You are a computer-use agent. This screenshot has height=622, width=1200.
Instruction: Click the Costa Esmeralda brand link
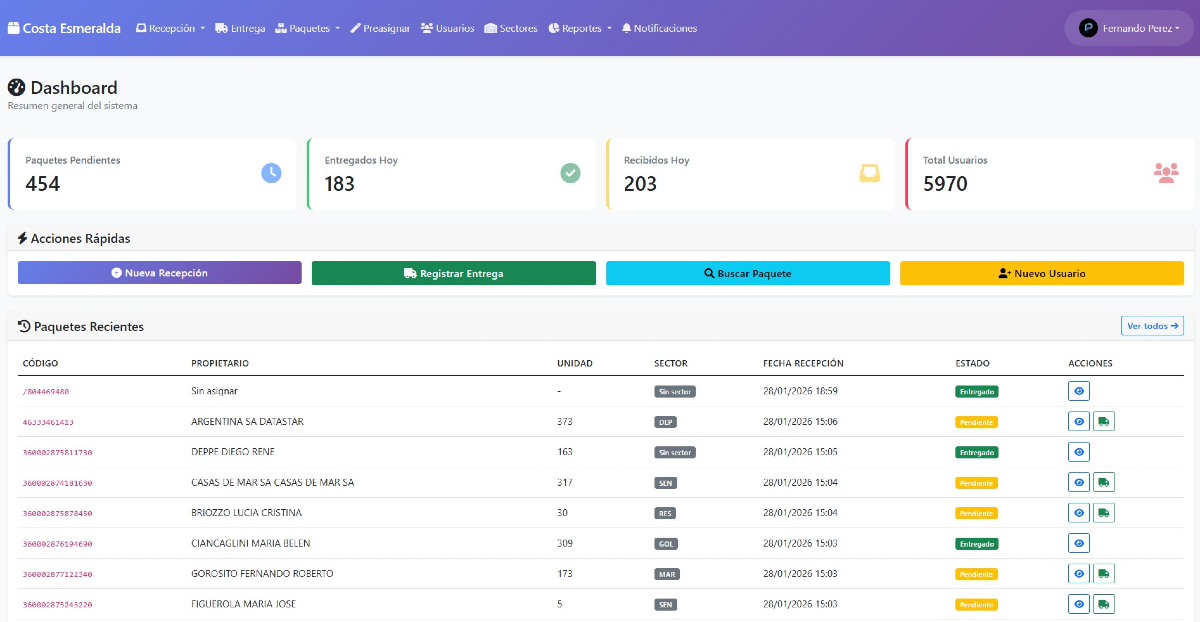pyautogui.click(x=64, y=28)
